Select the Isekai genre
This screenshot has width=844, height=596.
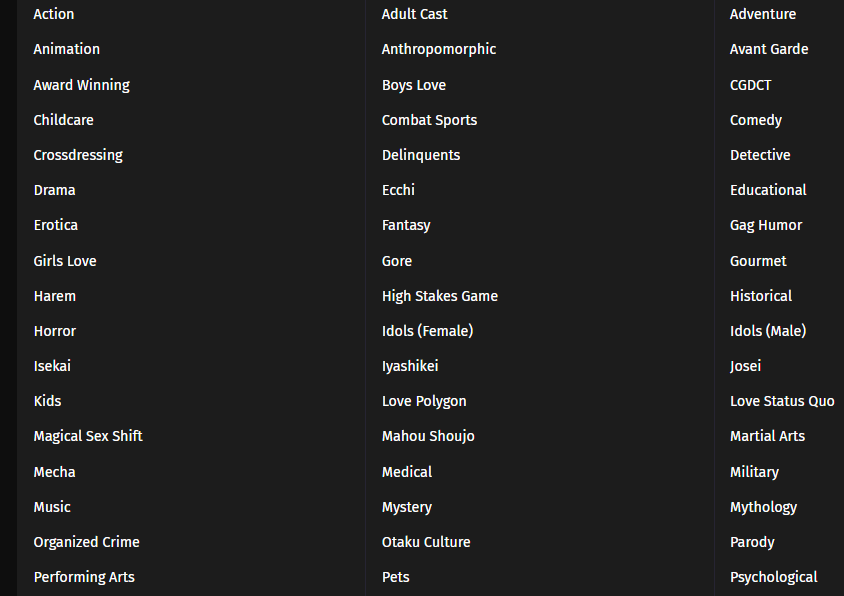point(52,366)
